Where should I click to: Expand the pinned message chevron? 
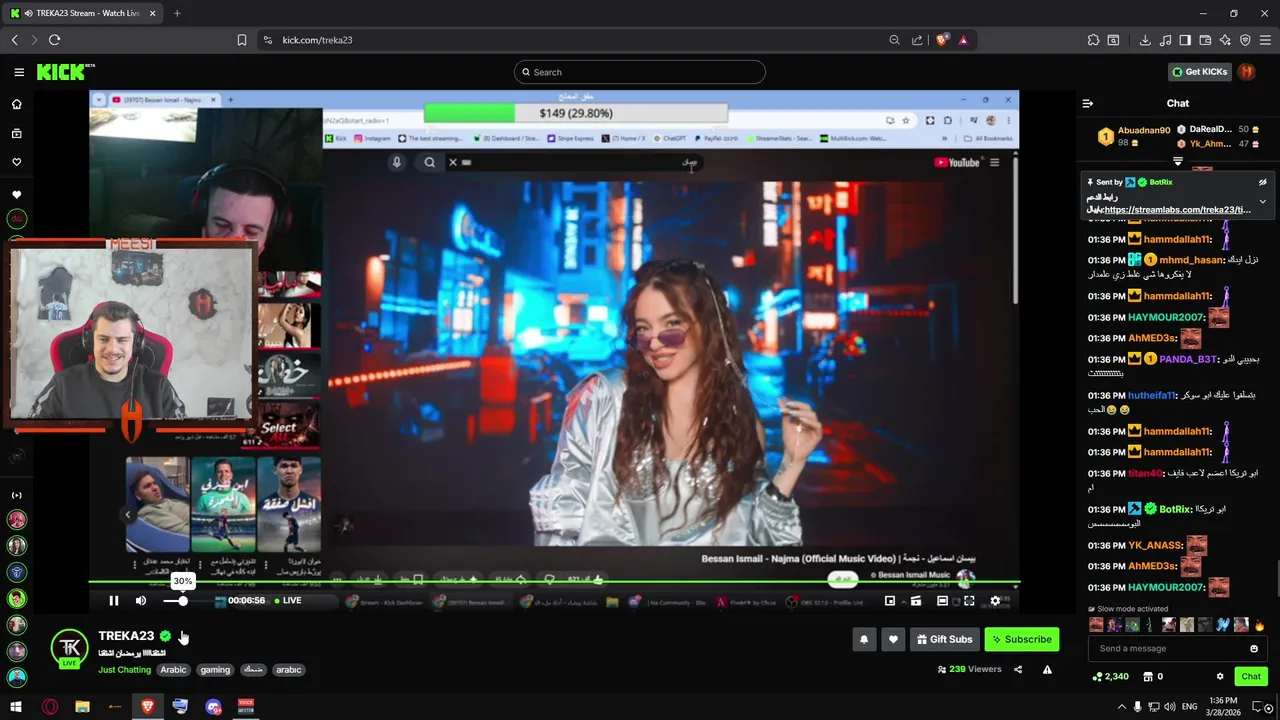pos(1262,201)
